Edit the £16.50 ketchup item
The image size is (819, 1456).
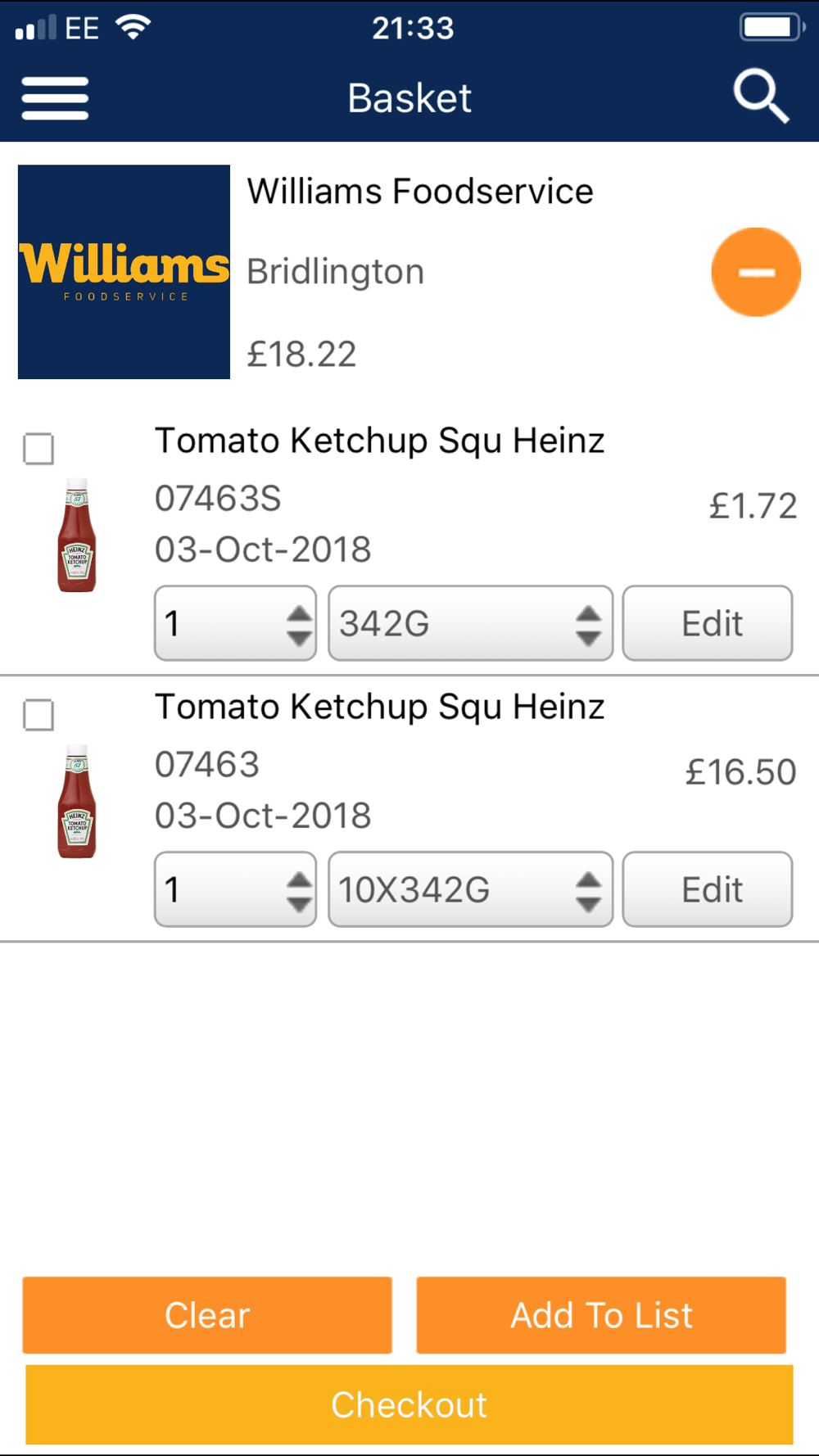click(x=708, y=889)
